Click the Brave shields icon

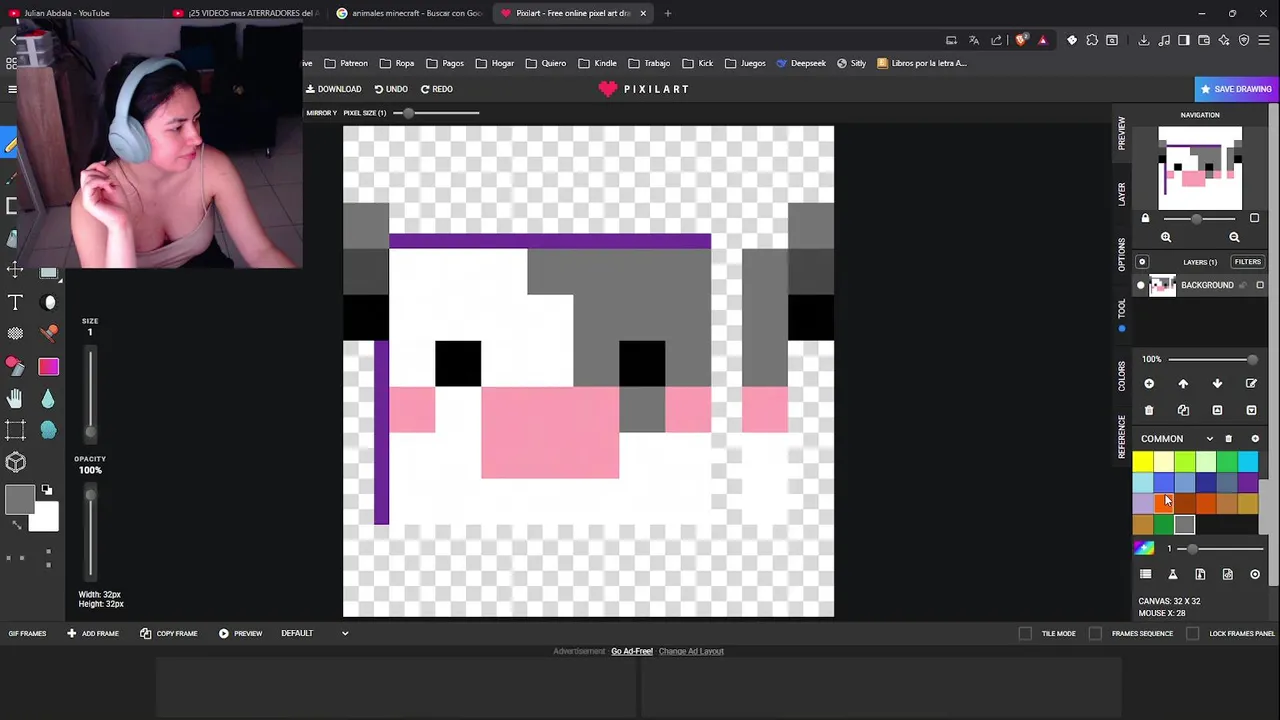click(1020, 40)
